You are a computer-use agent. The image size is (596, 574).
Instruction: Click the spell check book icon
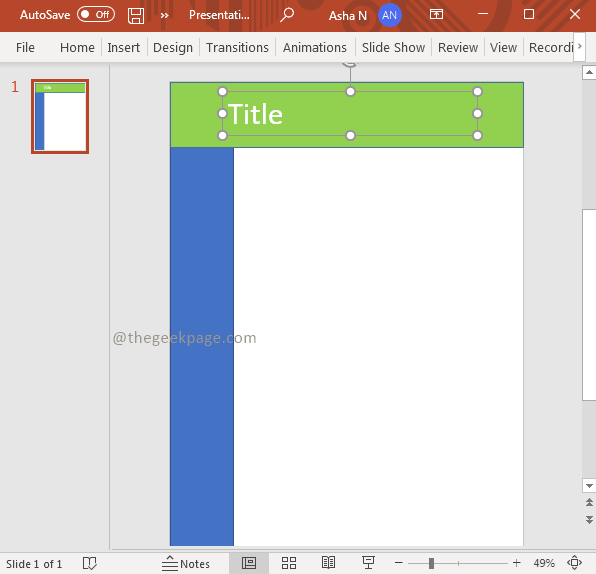[90, 563]
